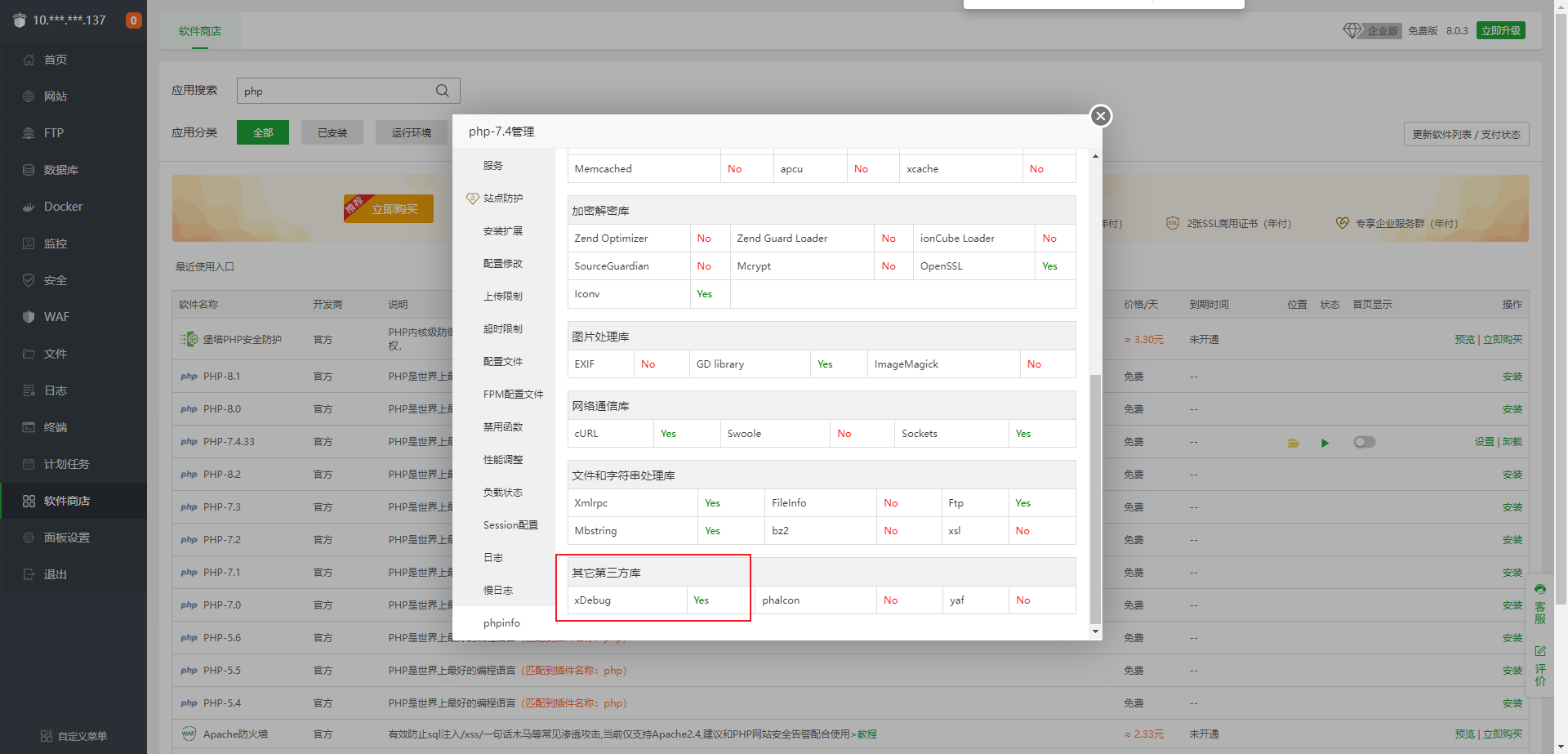Open the folder icon in PHP-7.4.33 row

1294,443
